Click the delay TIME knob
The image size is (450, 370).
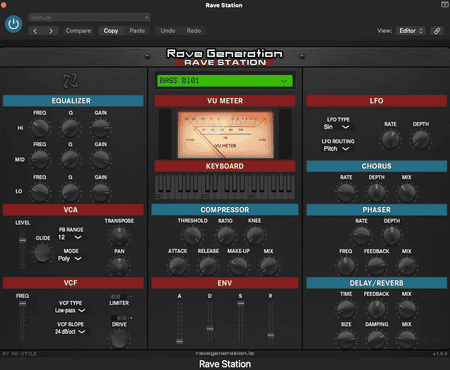click(346, 309)
